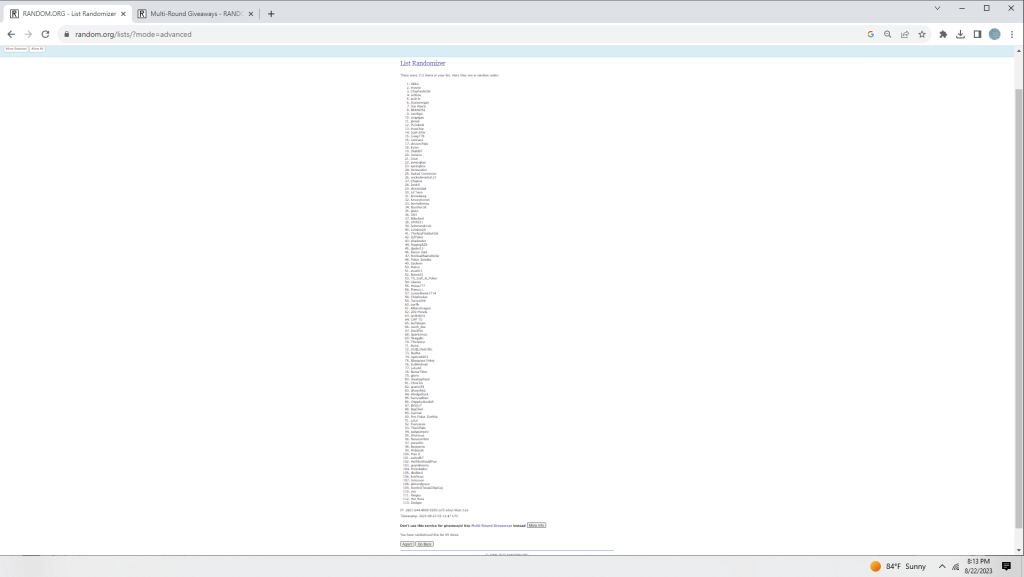Click the 113th and last list entry
The width and height of the screenshot is (1024, 577).
pyautogui.click(x=414, y=503)
